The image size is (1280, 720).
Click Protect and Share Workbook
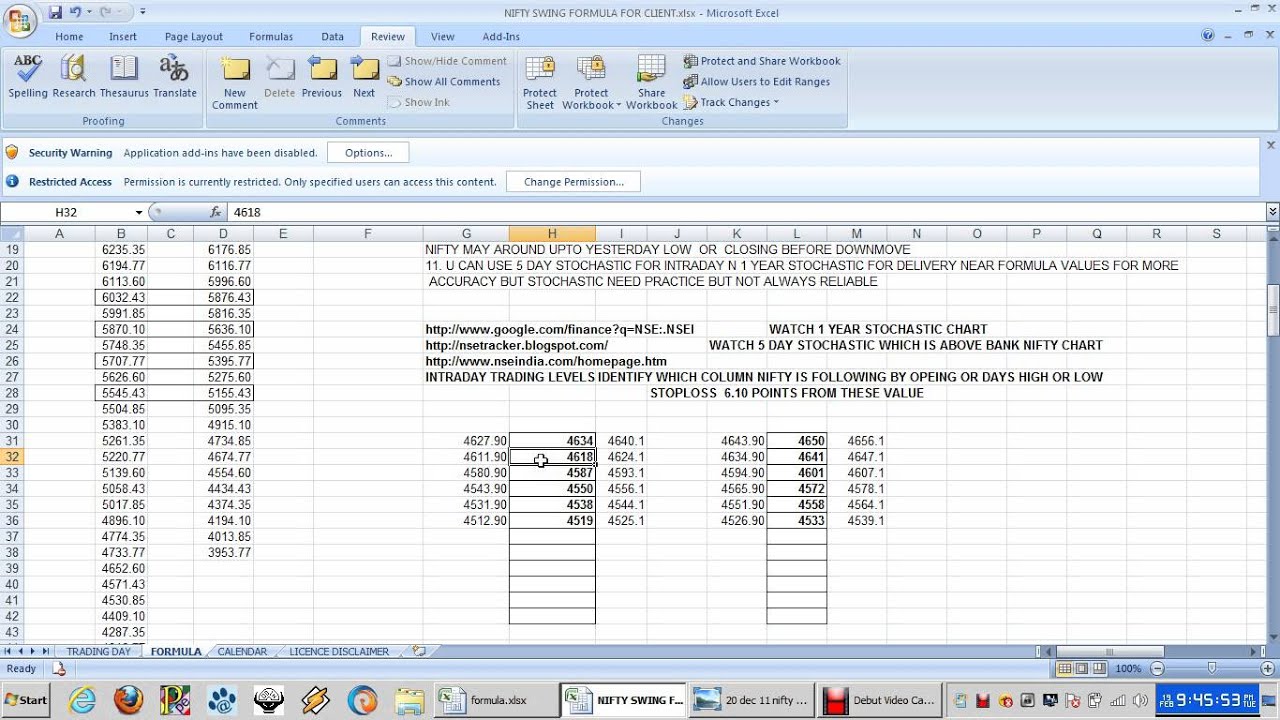tap(762, 61)
